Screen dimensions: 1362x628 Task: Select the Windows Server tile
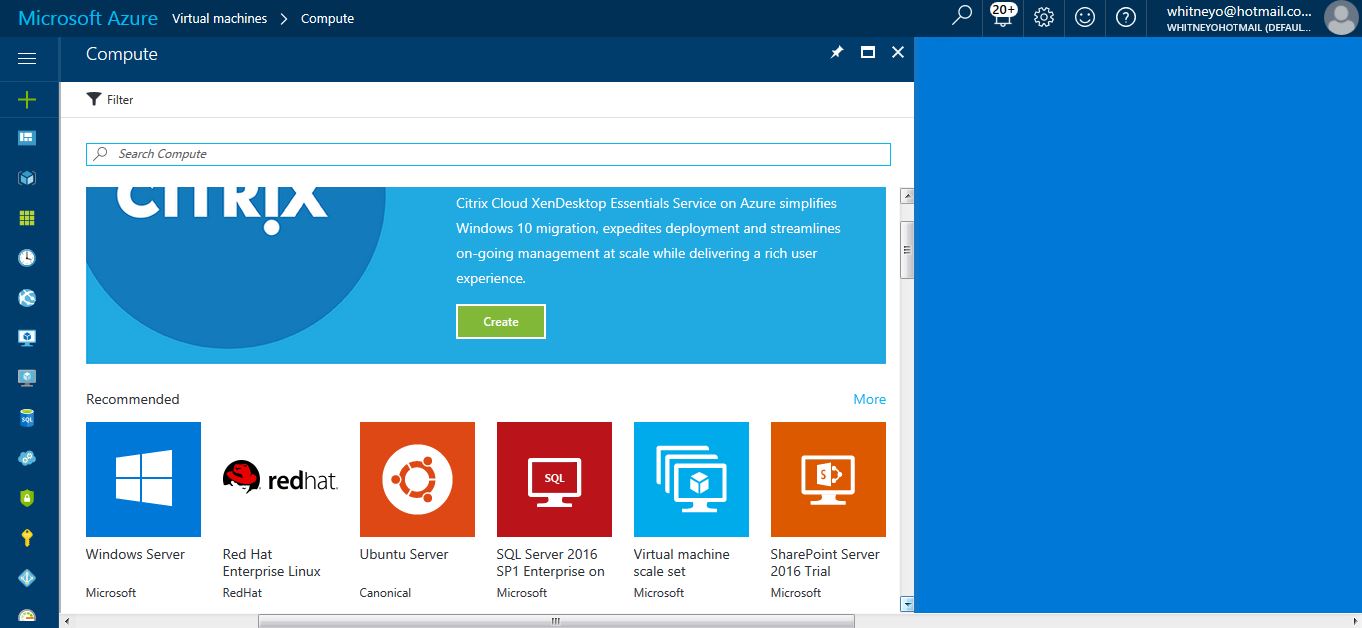tap(143, 510)
